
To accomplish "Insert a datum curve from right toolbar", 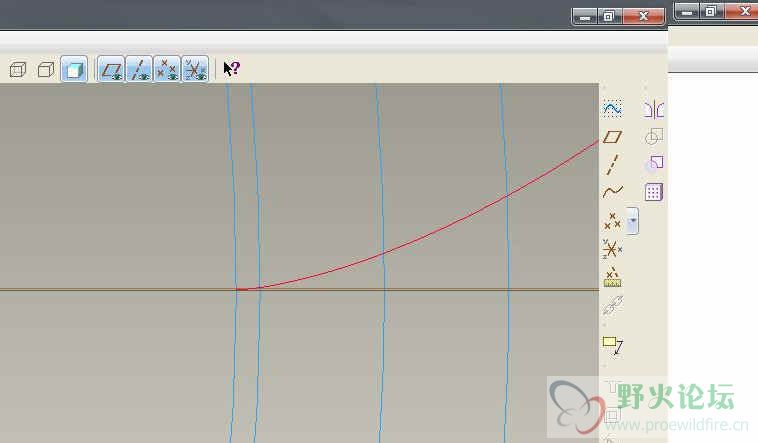I will point(612,192).
